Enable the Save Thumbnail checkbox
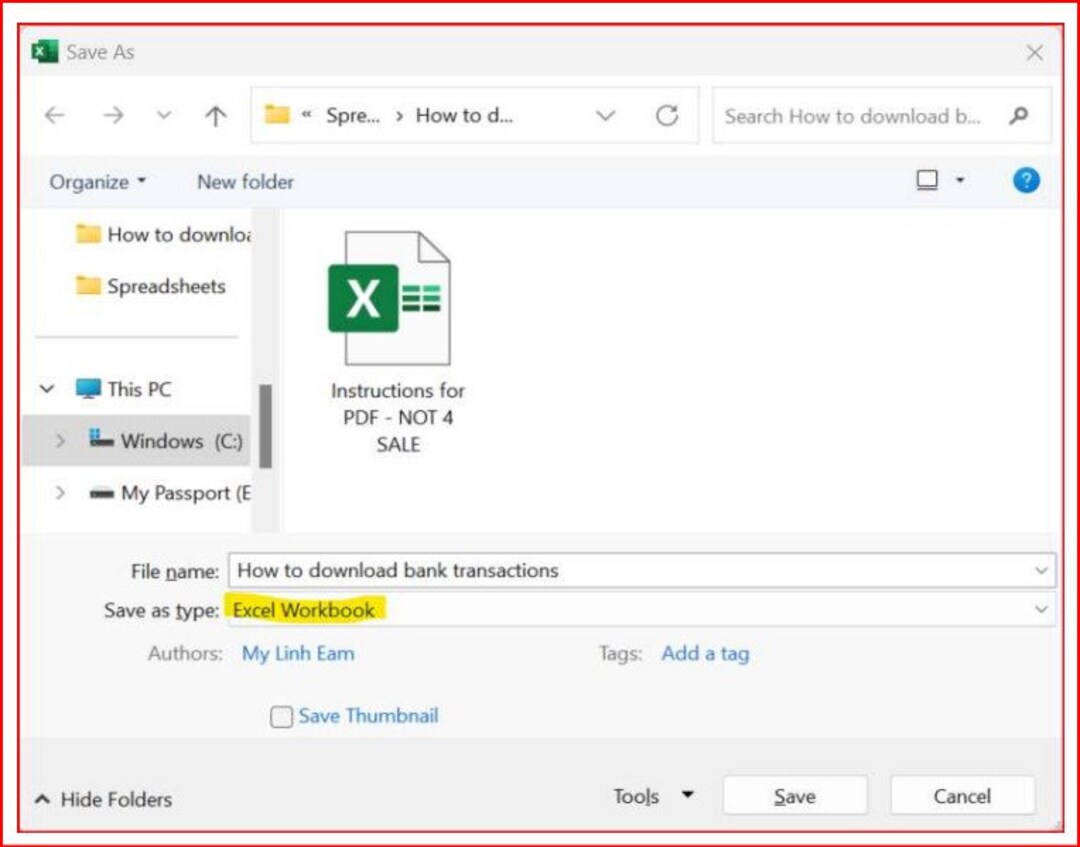Image resolution: width=1080 pixels, height=847 pixels. [x=281, y=716]
